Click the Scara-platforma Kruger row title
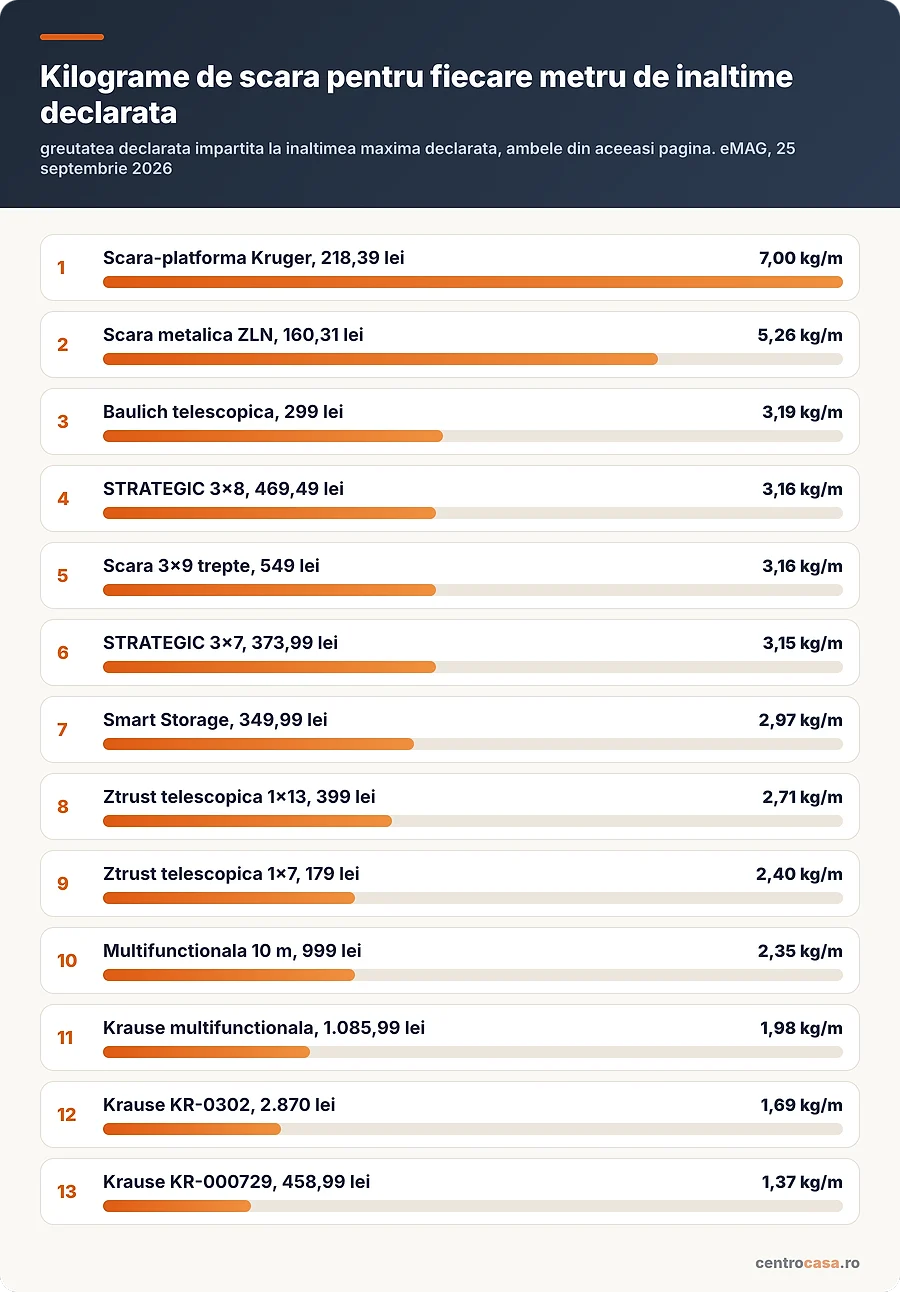The width and height of the screenshot is (900, 1292). click(253, 258)
